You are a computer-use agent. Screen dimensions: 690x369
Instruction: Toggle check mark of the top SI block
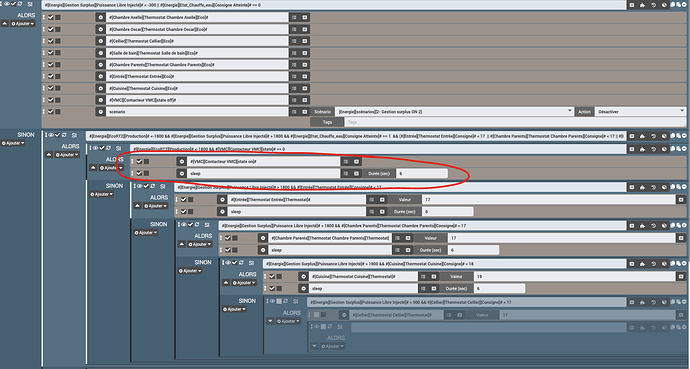13,4
